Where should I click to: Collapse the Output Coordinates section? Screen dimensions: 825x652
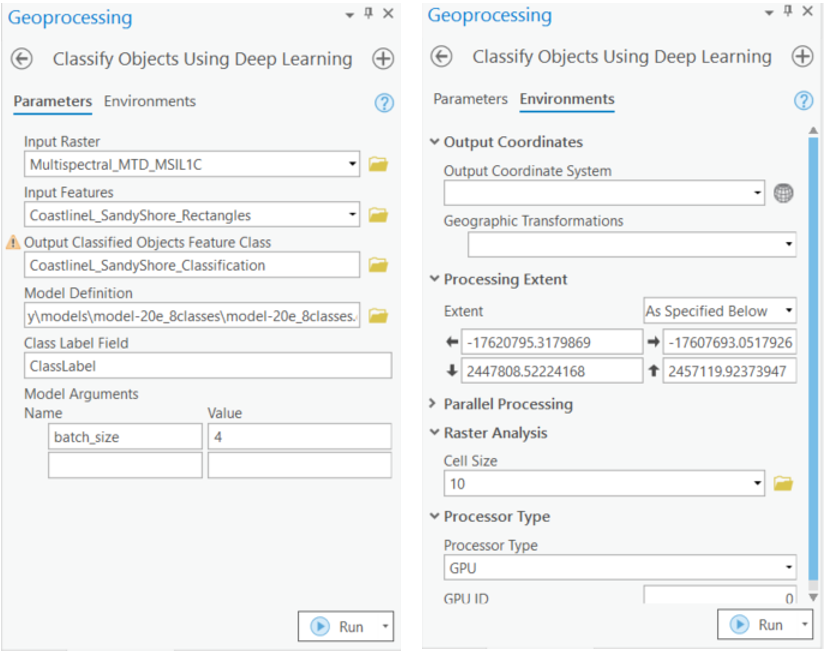(434, 142)
